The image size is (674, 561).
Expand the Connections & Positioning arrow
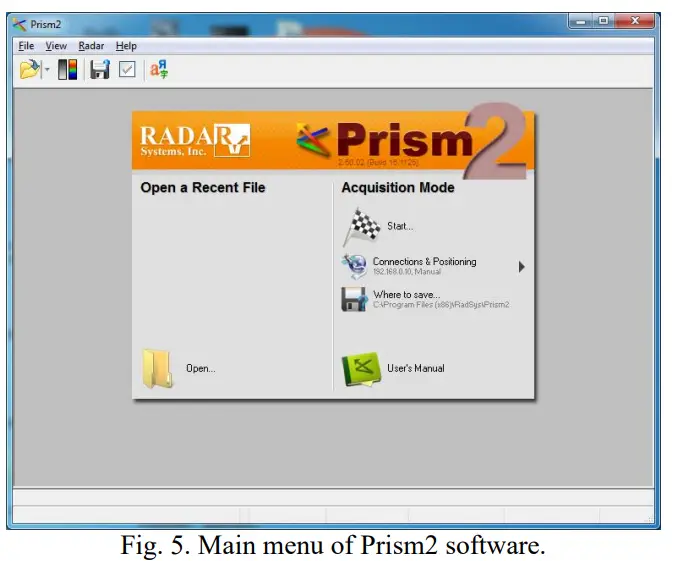coord(521,267)
